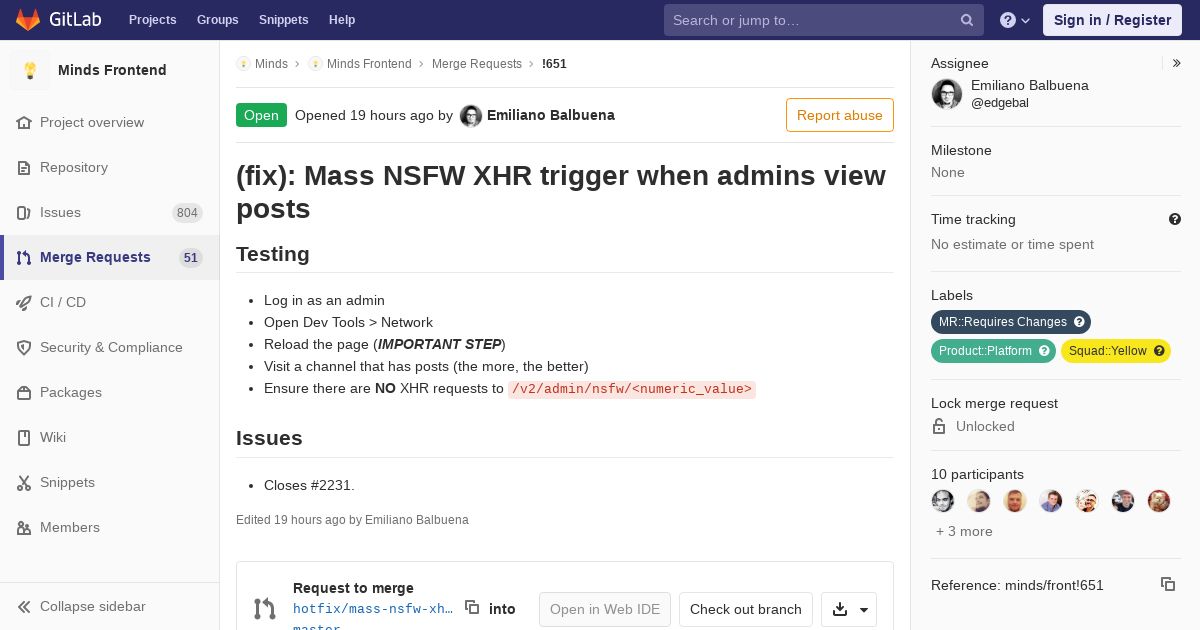1200x630 pixels.
Task: Click the Project overview home icon
Action: (x=24, y=122)
